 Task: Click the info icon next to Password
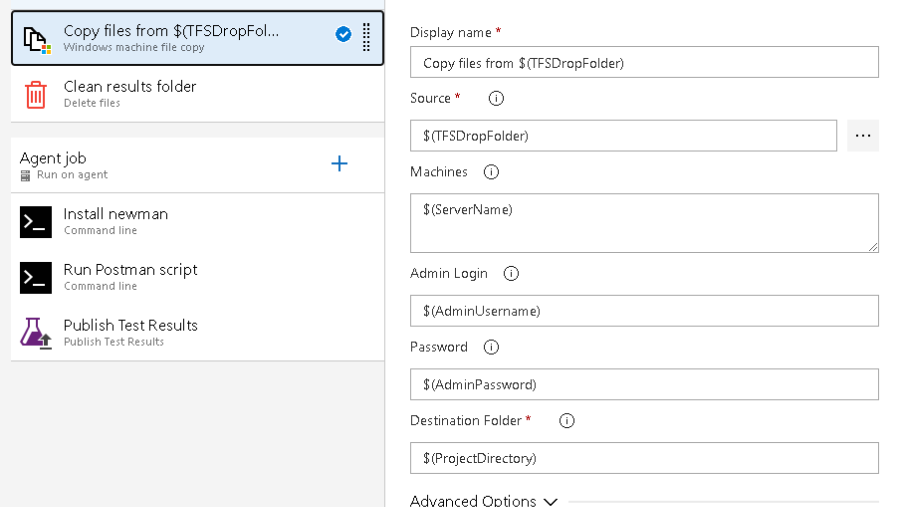(x=491, y=347)
